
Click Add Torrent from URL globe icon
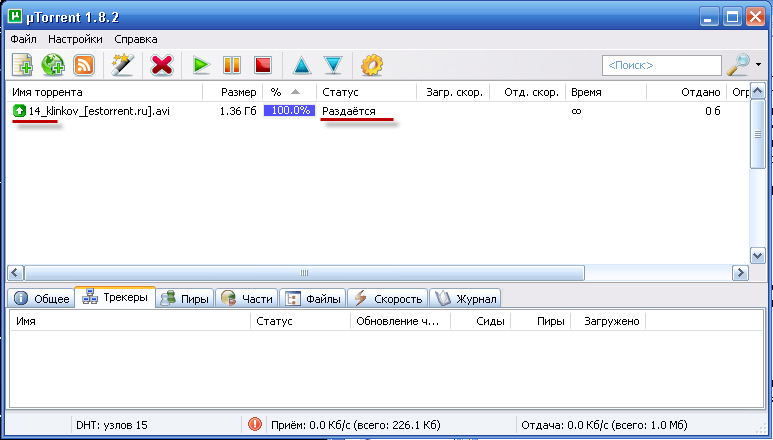(x=53, y=65)
